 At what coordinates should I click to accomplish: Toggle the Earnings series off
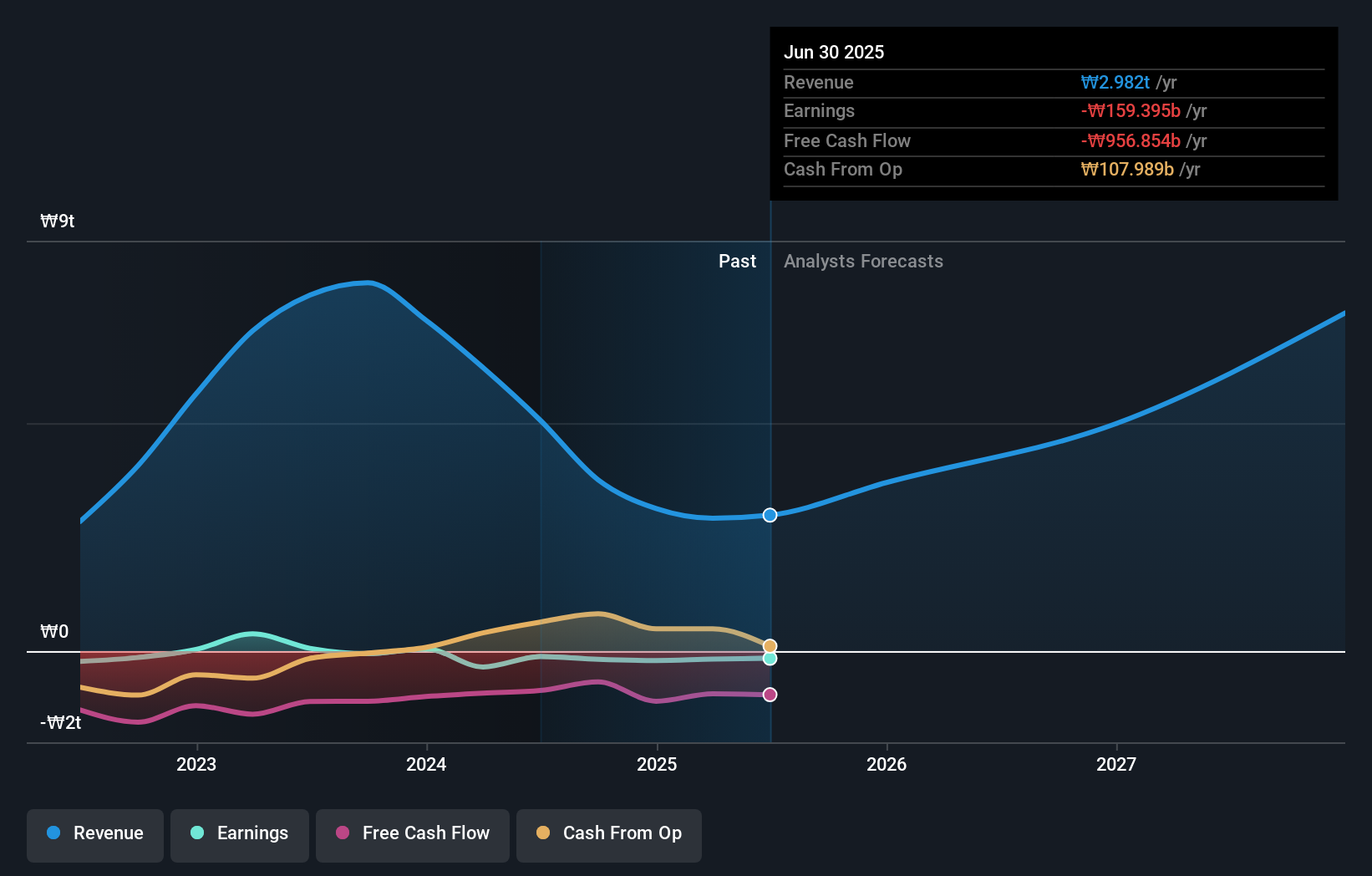(x=240, y=833)
